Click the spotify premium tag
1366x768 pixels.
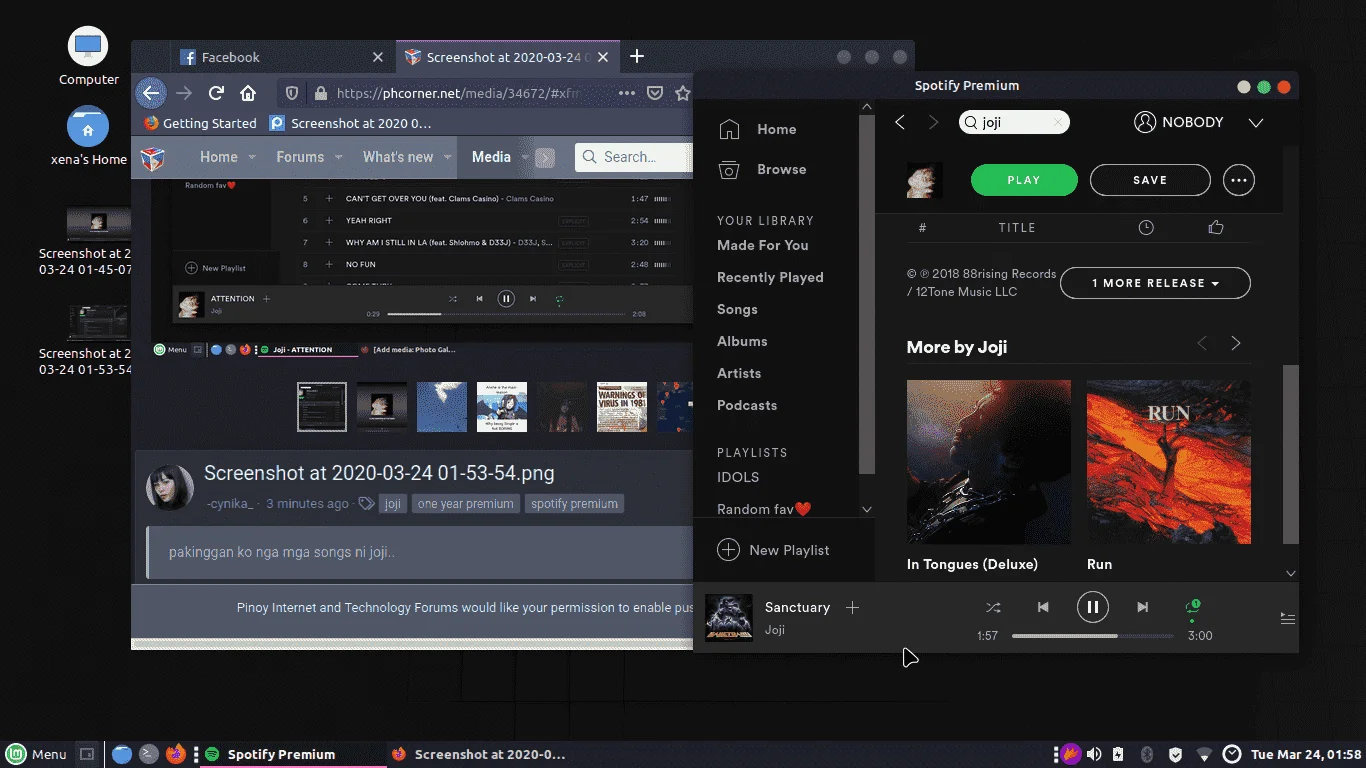point(574,504)
